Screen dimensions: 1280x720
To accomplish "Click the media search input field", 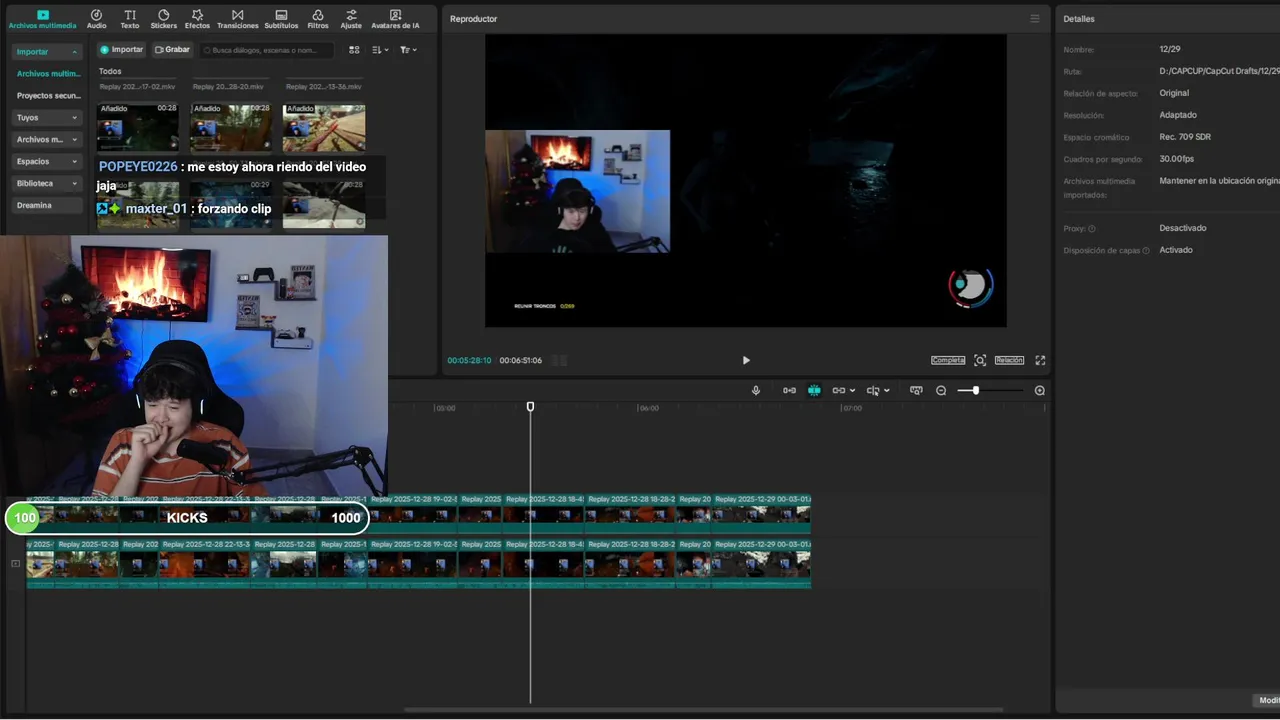I will 267,49.
